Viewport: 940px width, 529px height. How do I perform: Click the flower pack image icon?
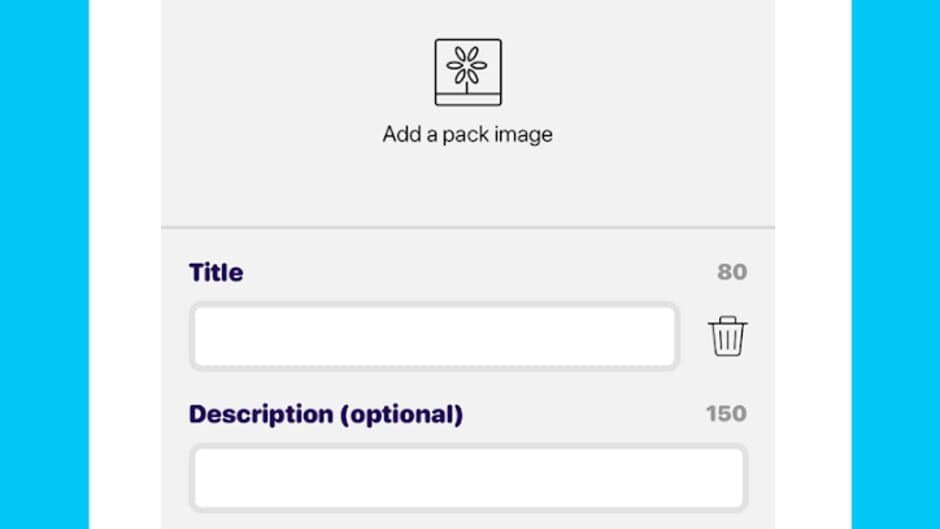(x=467, y=72)
